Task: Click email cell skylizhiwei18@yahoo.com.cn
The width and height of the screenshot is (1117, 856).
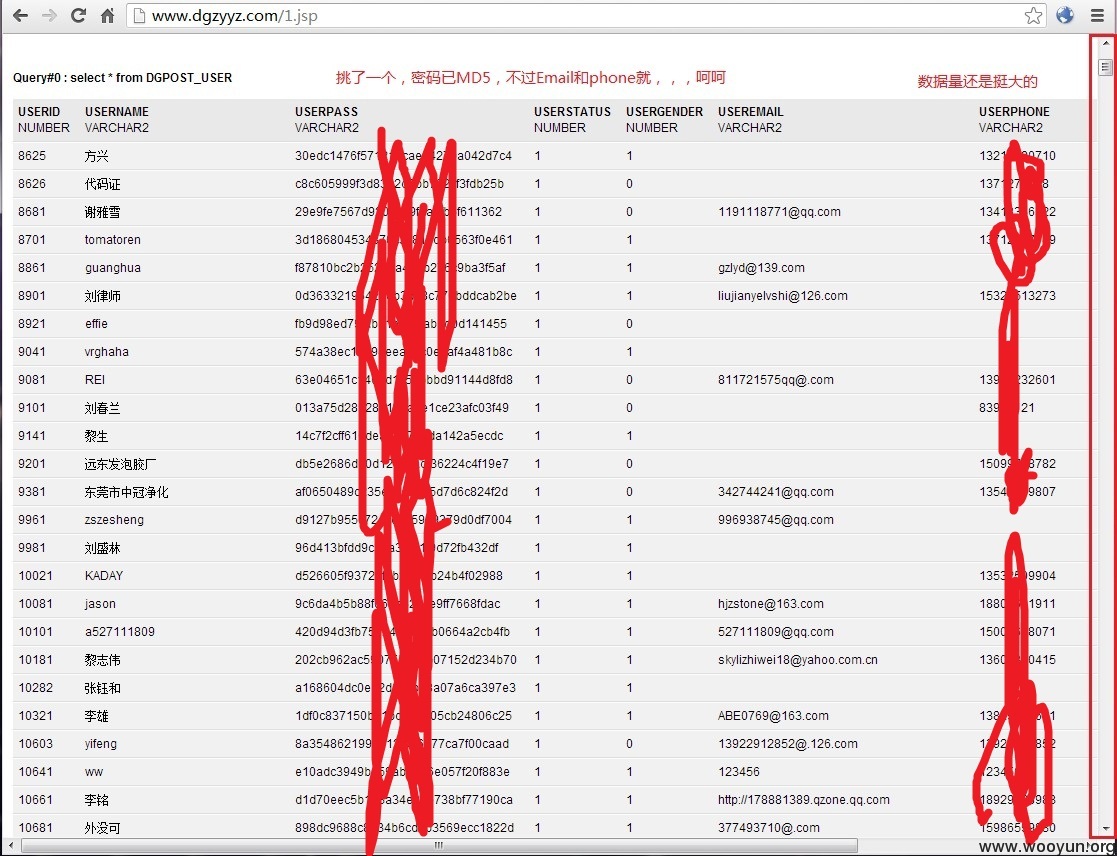Action: point(798,660)
